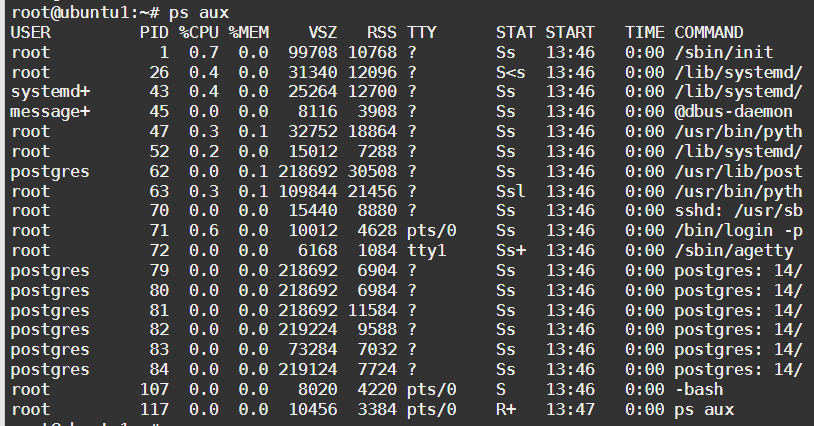Click the PID column header
The height and width of the screenshot is (426, 814).
pos(155,32)
